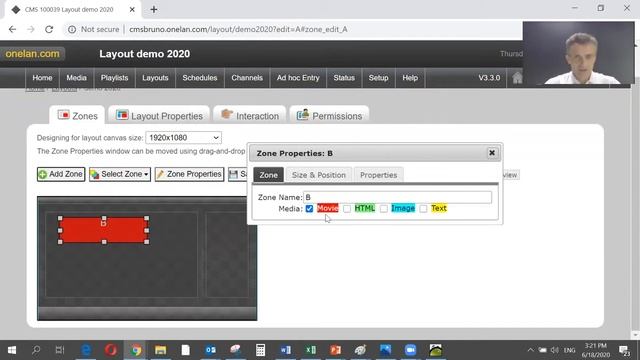Image resolution: width=640 pixels, height=360 pixels.
Task: Click the Add Zone button
Action: [61, 174]
